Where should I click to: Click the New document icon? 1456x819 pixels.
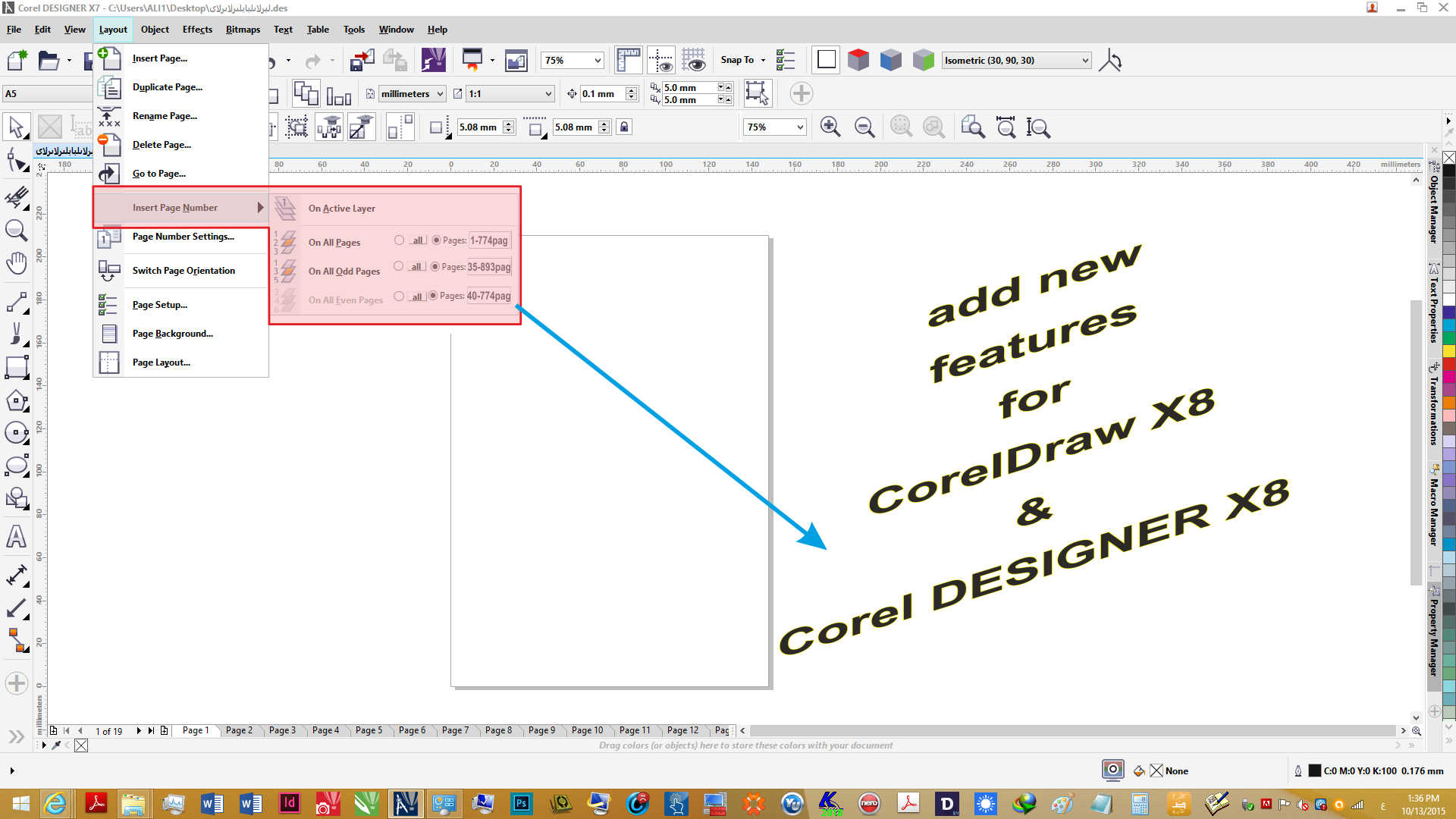17,60
